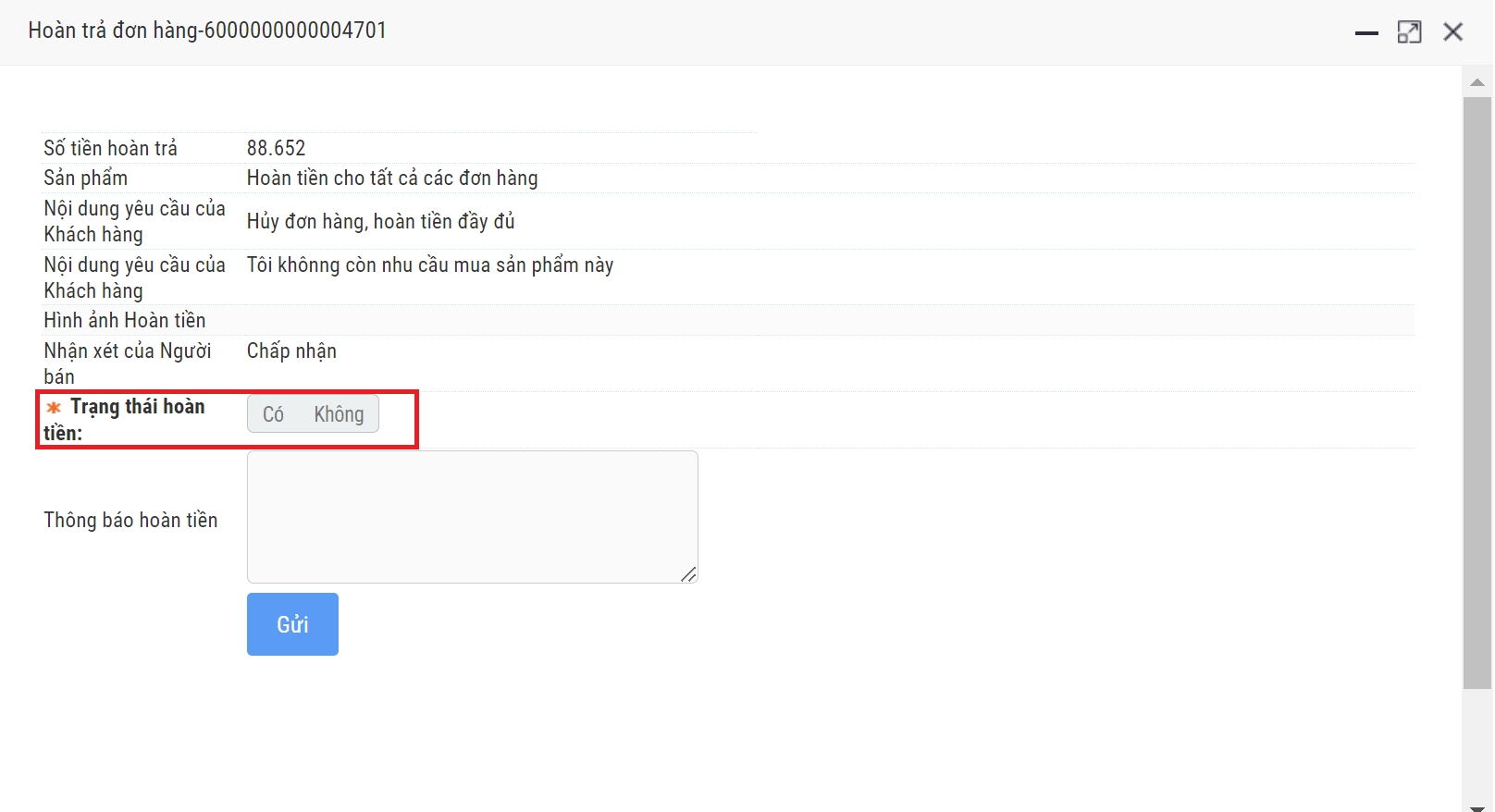
Task: Click the scrollbar up arrow
Action: [1477, 82]
